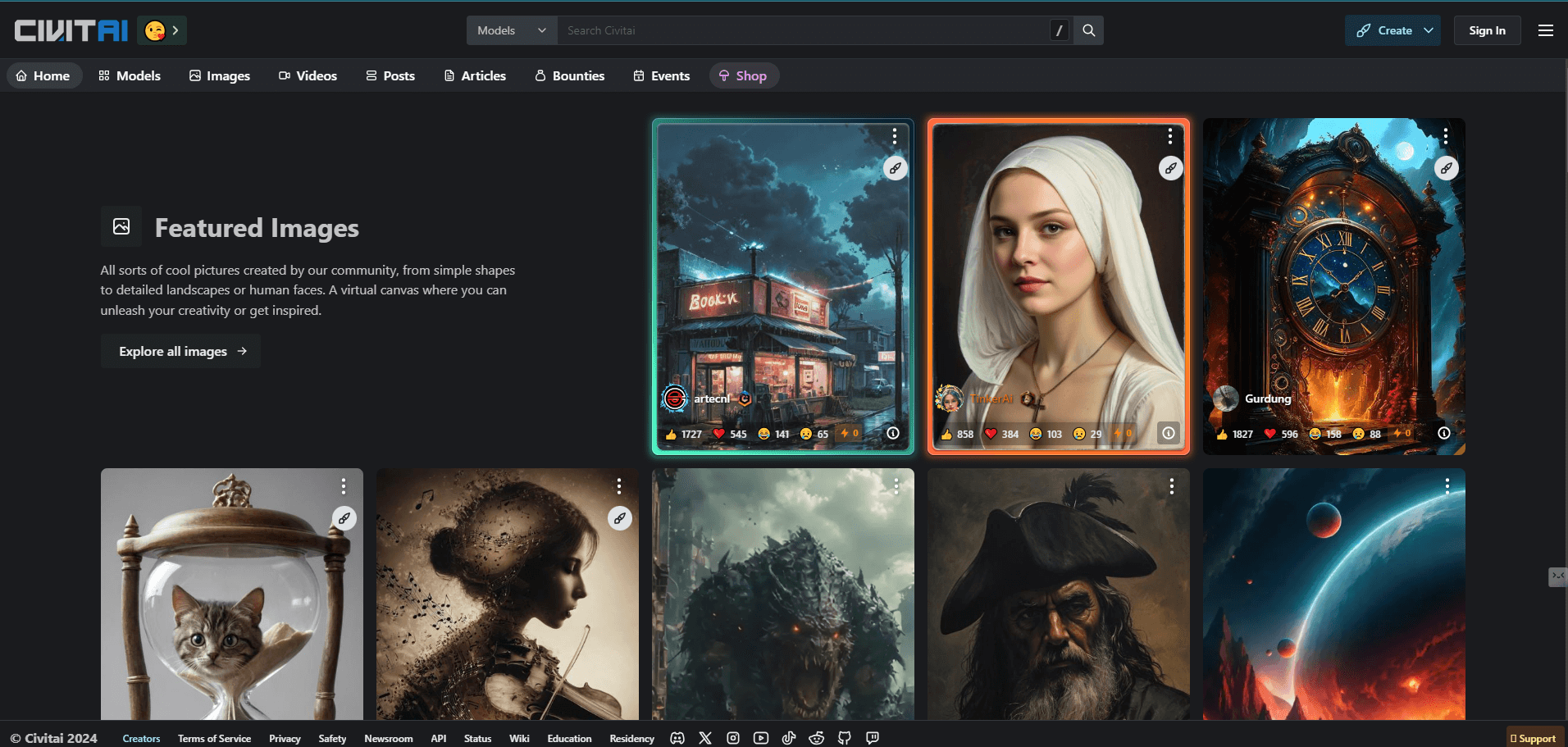Open the Twitch footer icon
The image size is (1568, 747).
click(x=873, y=738)
